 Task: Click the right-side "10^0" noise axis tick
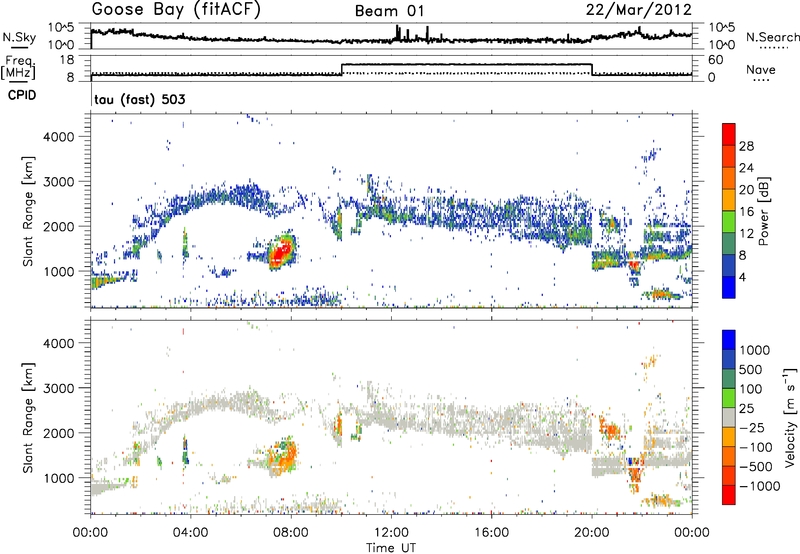tap(721, 45)
